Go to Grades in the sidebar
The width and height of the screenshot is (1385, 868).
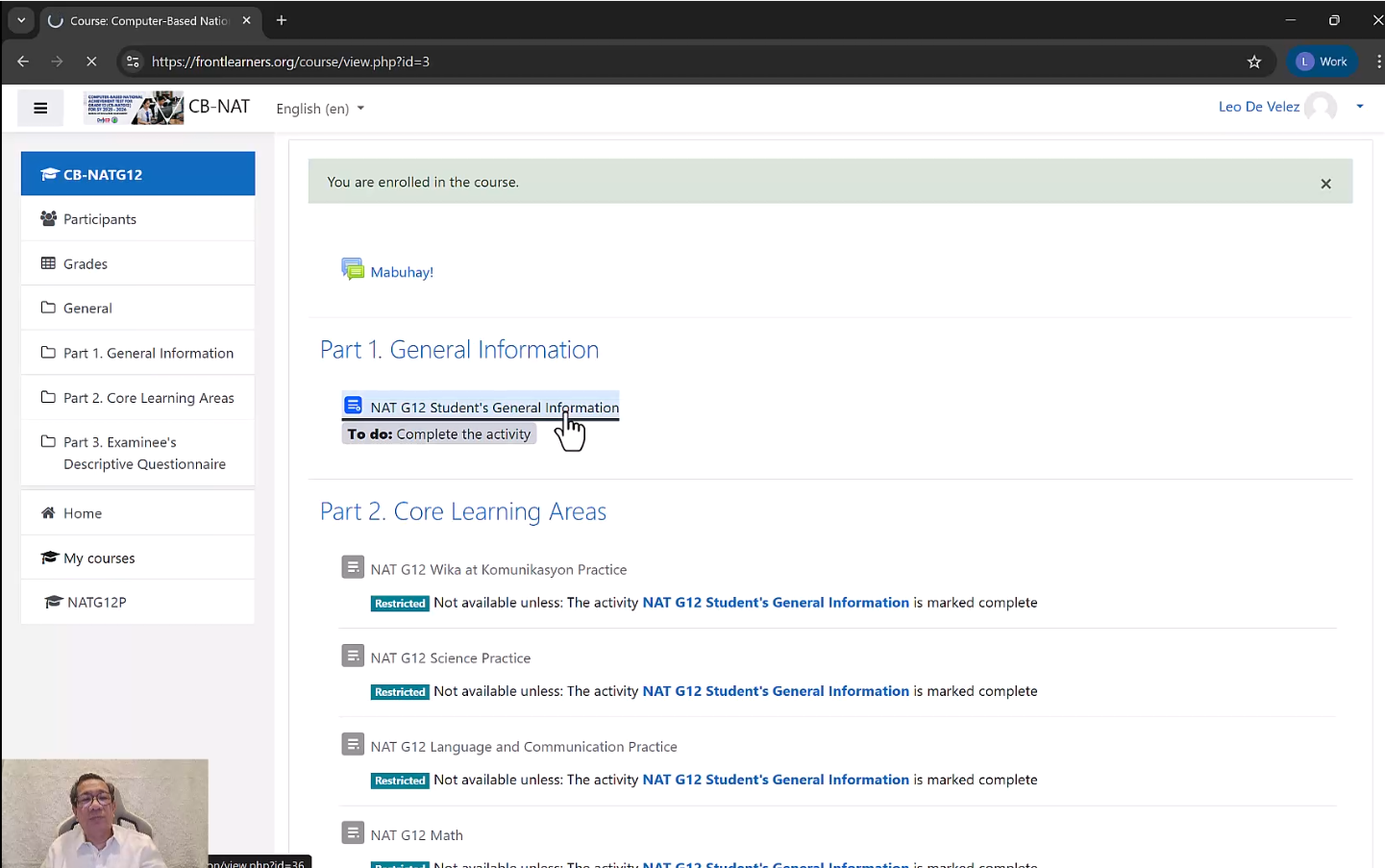pos(86,263)
